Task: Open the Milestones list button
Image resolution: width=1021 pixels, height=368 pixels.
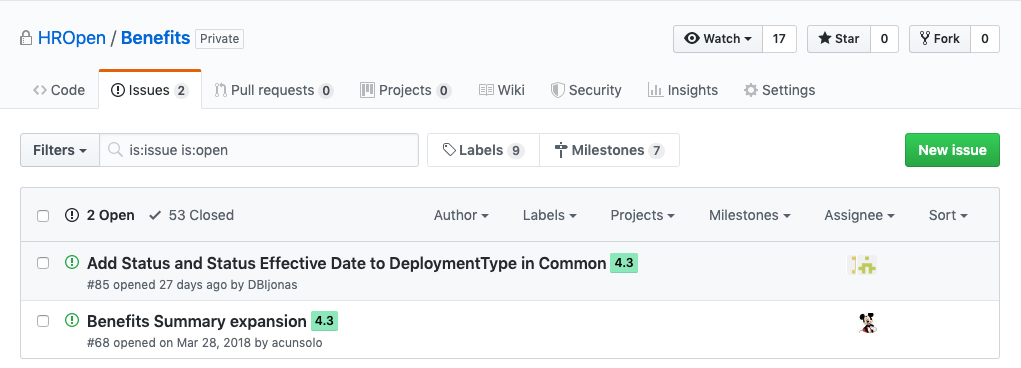Action: click(609, 150)
